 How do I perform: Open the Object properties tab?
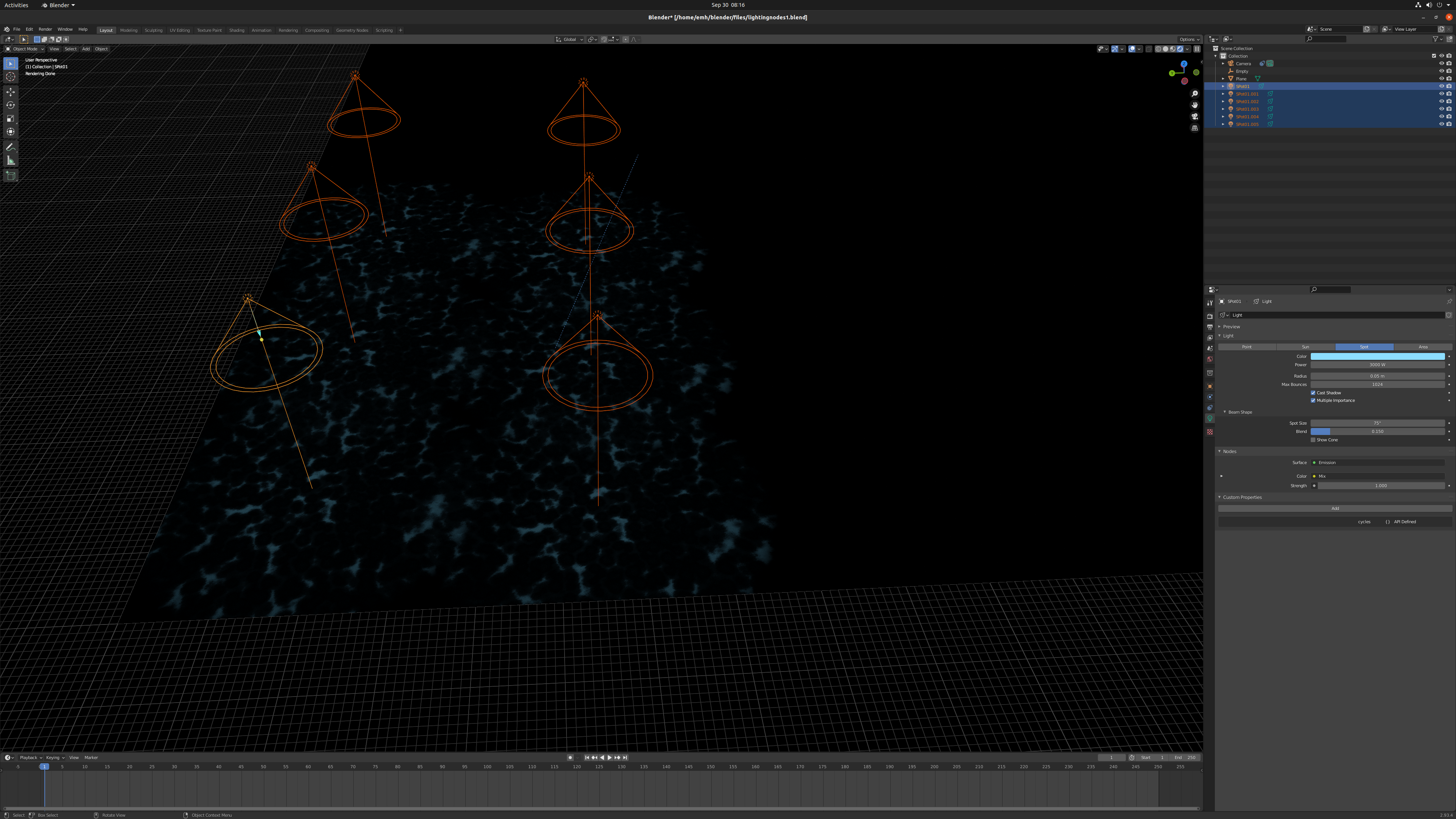pyautogui.click(x=1210, y=387)
